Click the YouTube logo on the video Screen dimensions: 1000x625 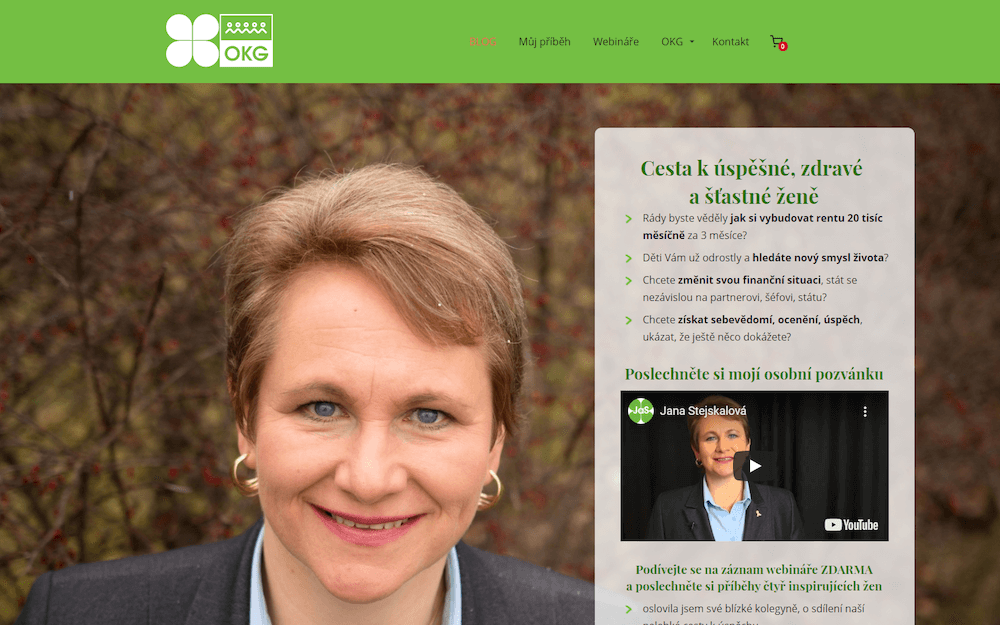click(851, 525)
